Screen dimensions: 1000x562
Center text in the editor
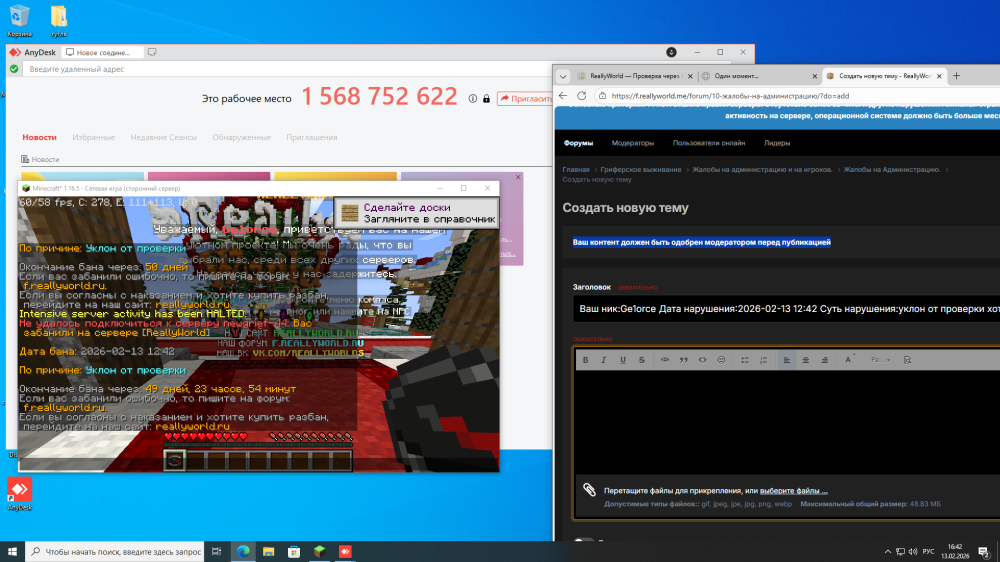pyautogui.click(x=805, y=360)
